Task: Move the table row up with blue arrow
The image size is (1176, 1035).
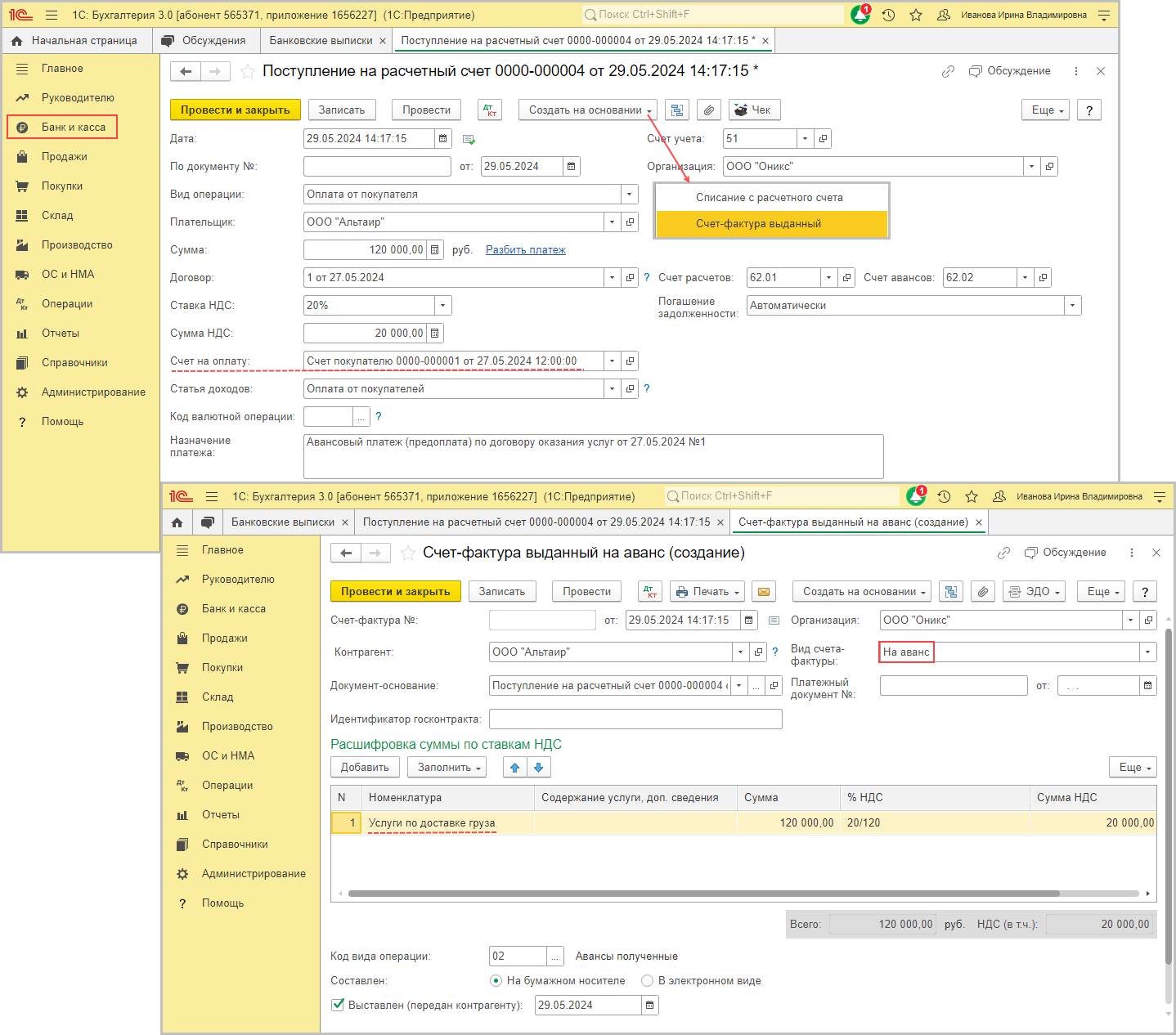Action: [x=514, y=767]
